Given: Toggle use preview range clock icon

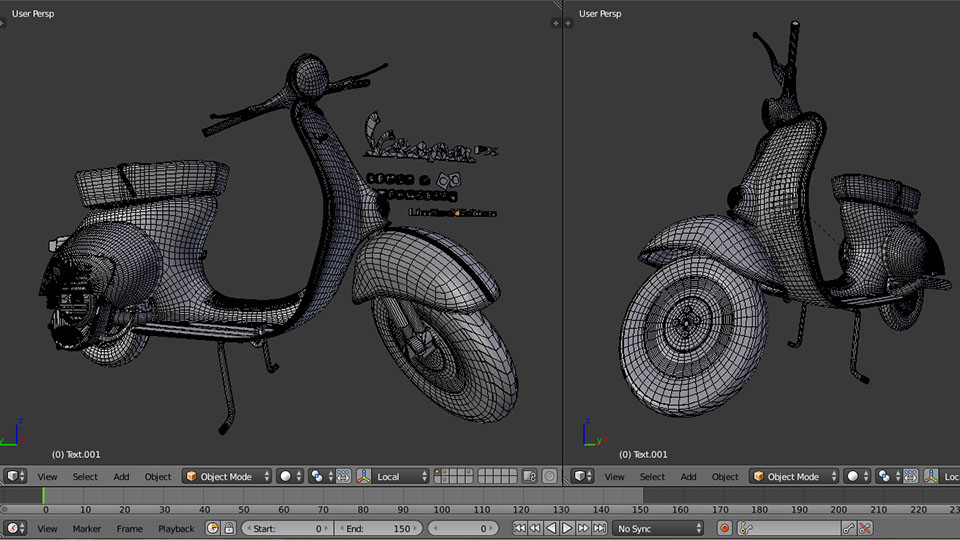Looking at the screenshot, I should tap(212, 528).
